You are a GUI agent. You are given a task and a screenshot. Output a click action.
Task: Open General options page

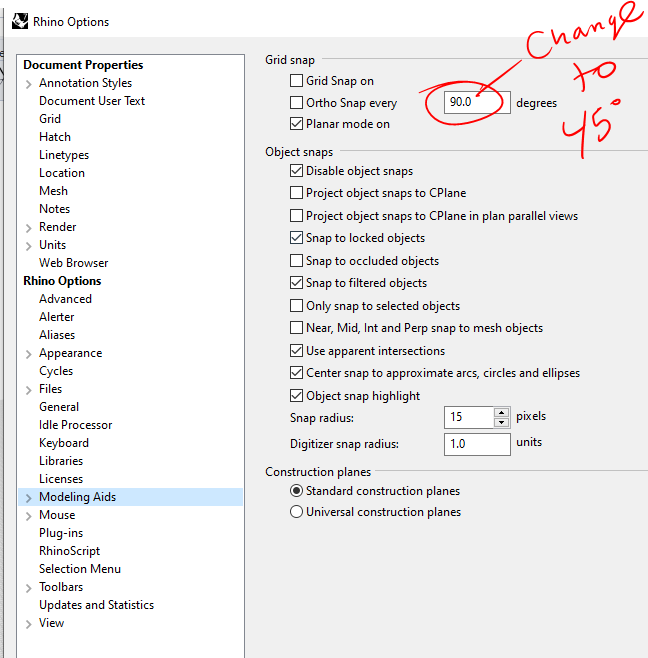[59, 407]
